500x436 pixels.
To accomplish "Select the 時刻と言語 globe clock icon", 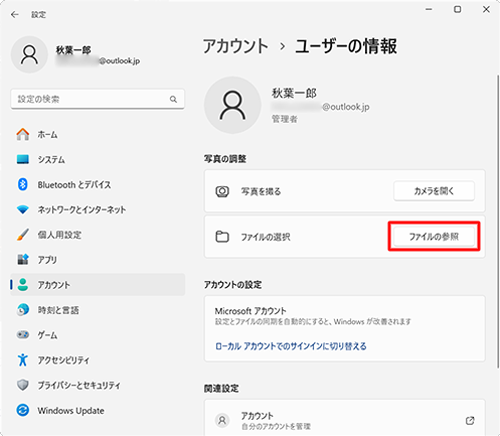I will click(23, 310).
